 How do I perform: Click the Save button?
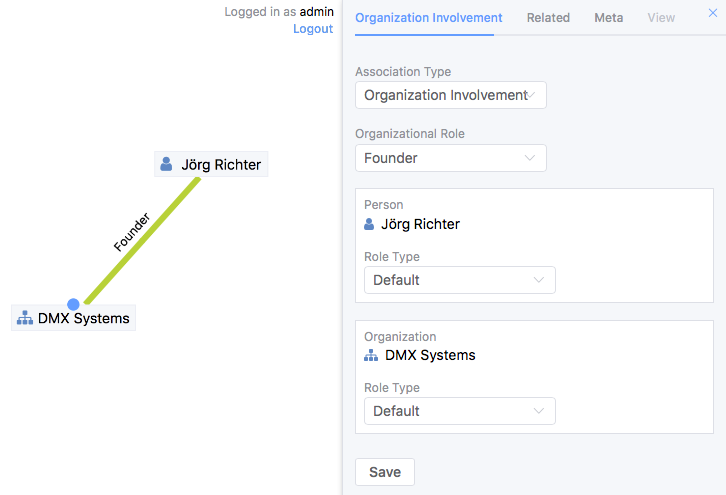[385, 472]
